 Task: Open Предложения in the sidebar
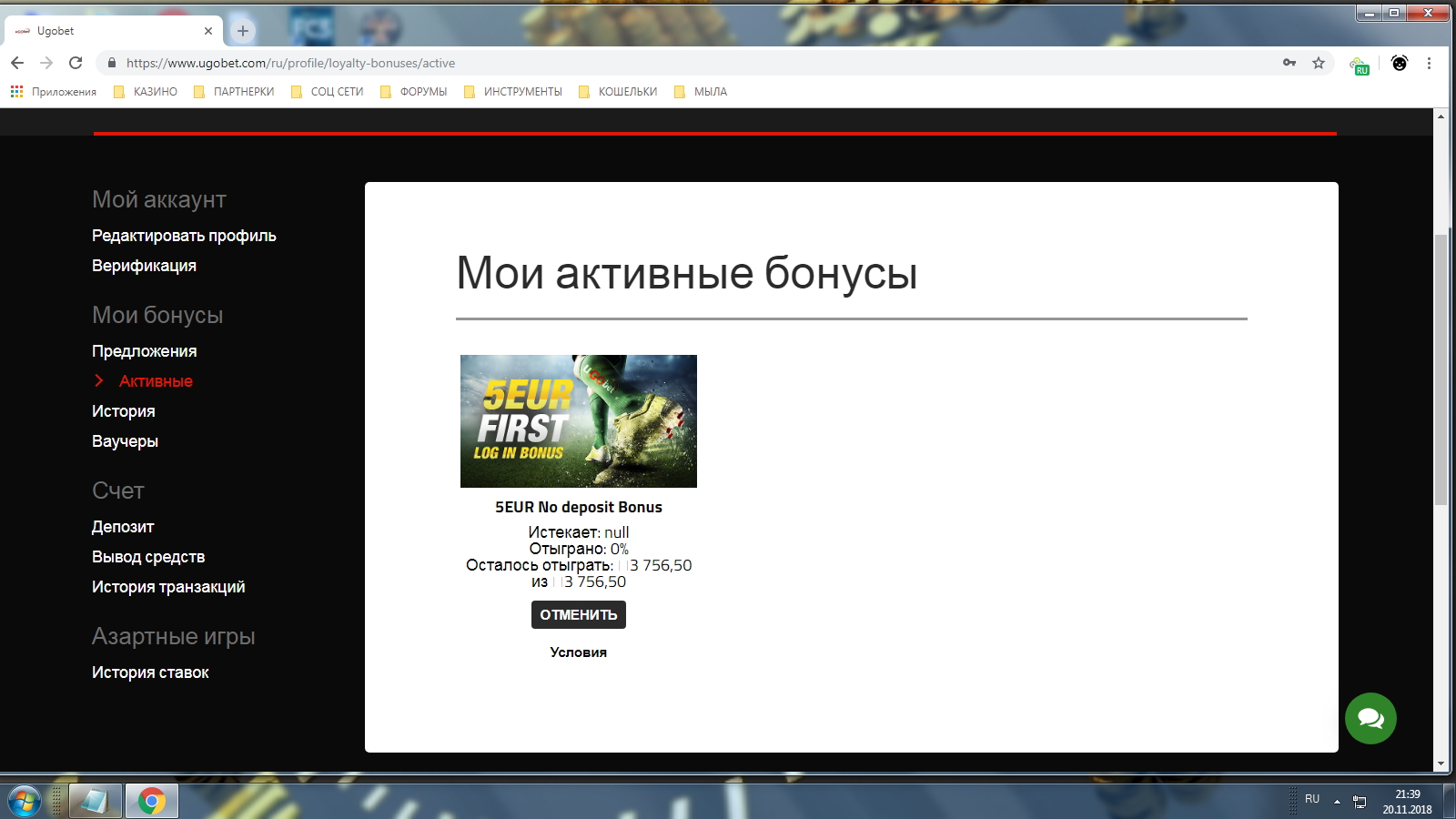coord(144,351)
